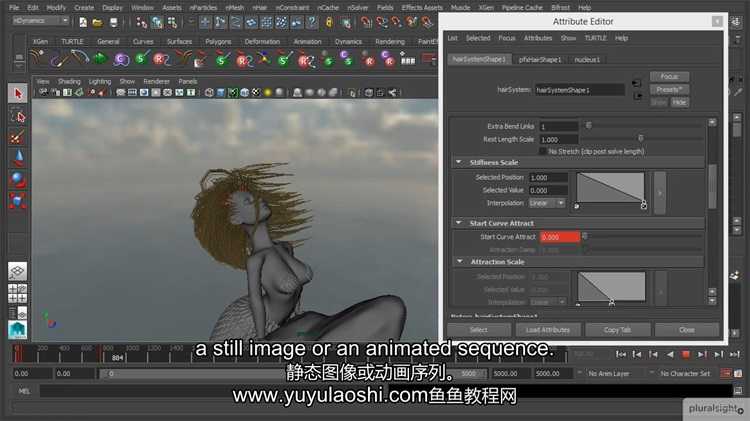The image size is (750, 421).
Task: Stop playback with the red stop button
Action: click(685, 355)
